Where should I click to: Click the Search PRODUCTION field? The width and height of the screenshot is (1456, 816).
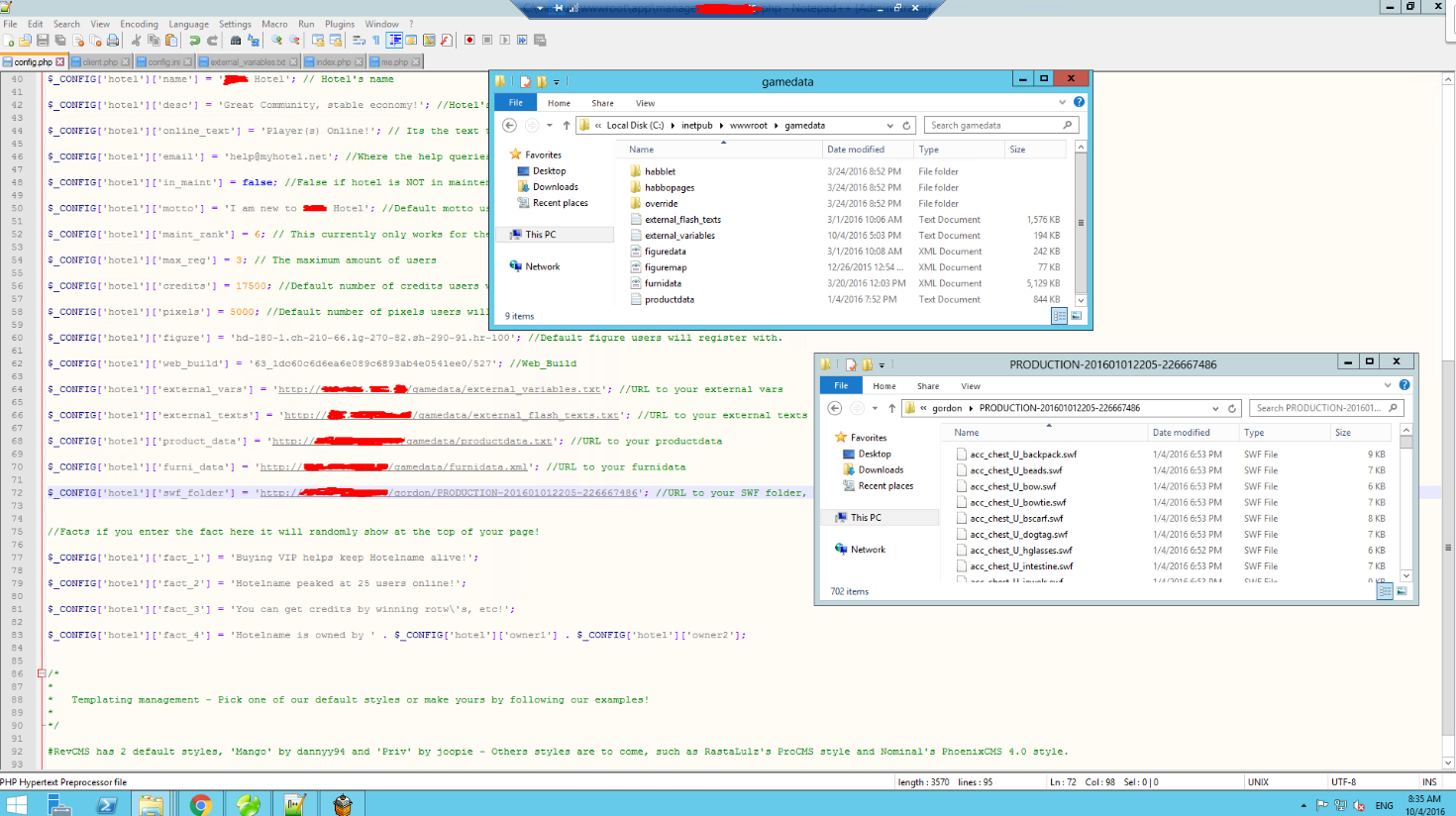pyautogui.click(x=1325, y=408)
